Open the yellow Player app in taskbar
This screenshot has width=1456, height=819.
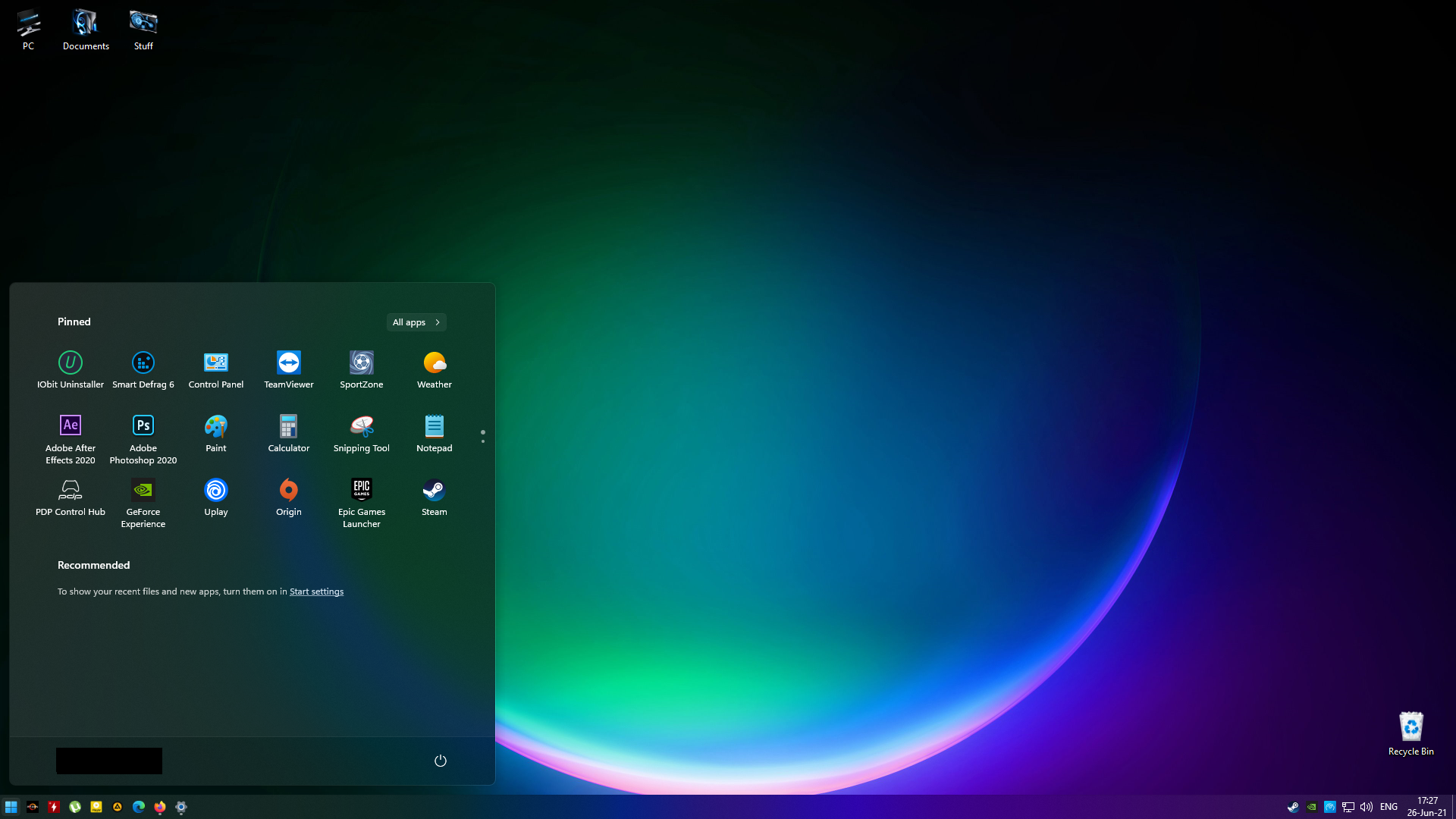96,807
